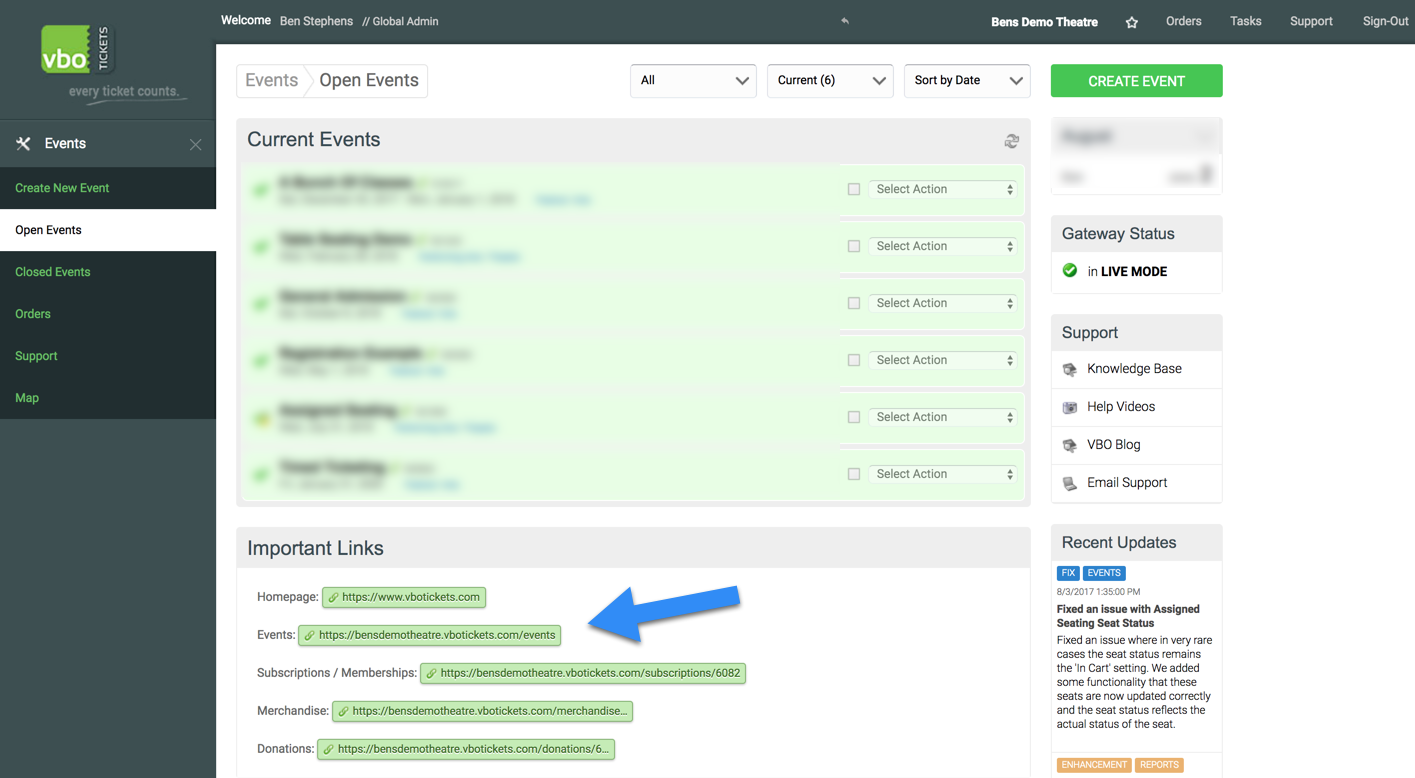This screenshot has width=1415, height=778.
Task: Tick the checkbox in the second event row
Action: click(854, 246)
